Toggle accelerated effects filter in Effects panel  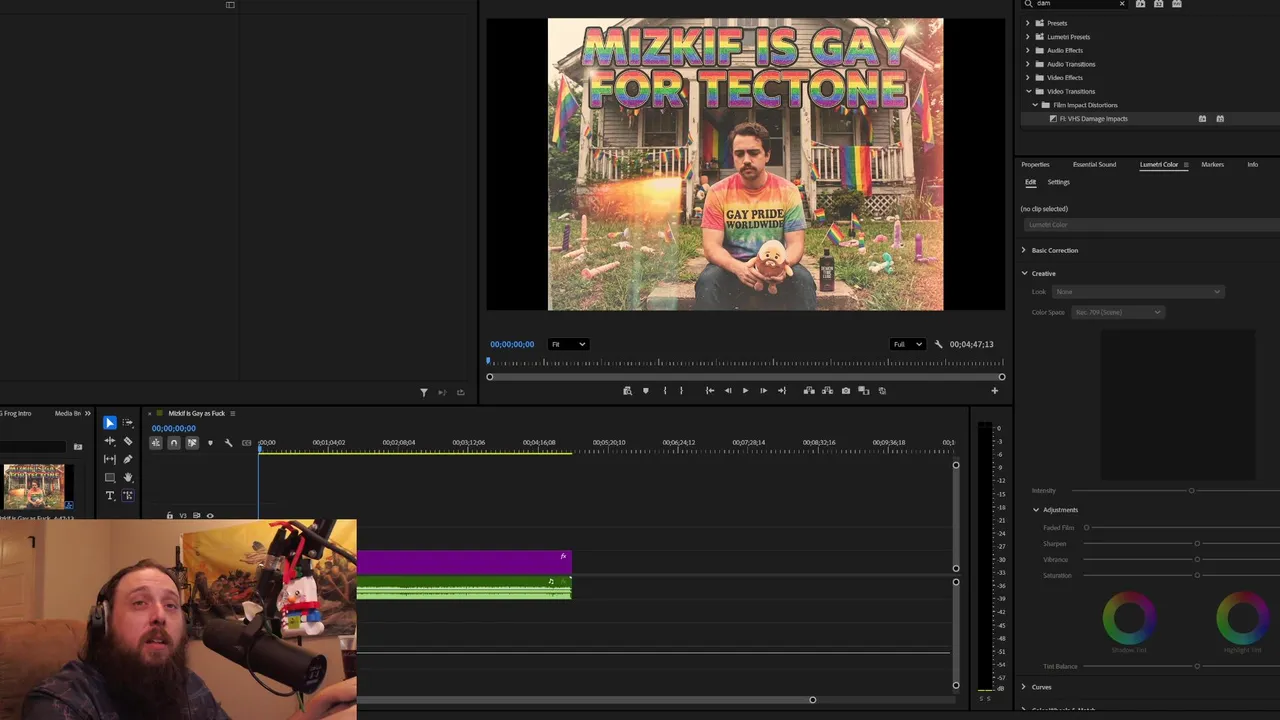pos(1140,4)
